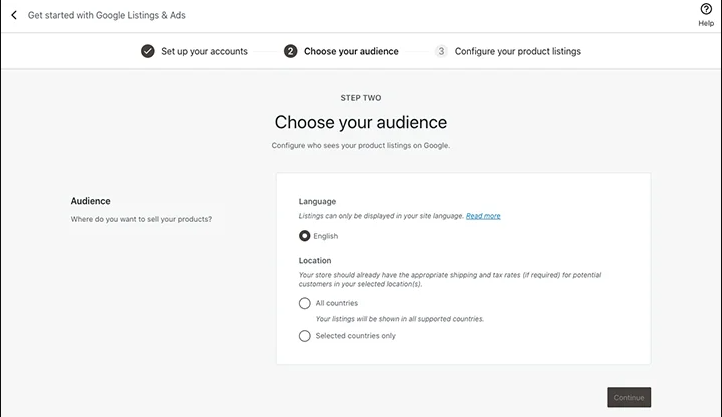
Task: Choose the All countries radio option
Action: click(304, 303)
